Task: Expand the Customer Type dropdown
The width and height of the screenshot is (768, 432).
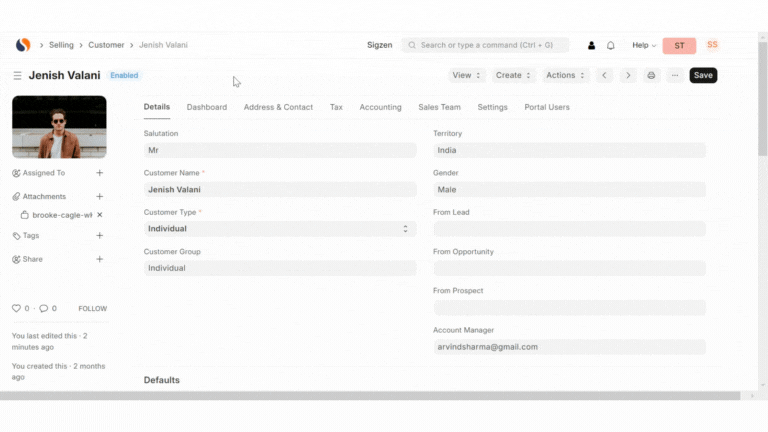Action: coord(280,229)
